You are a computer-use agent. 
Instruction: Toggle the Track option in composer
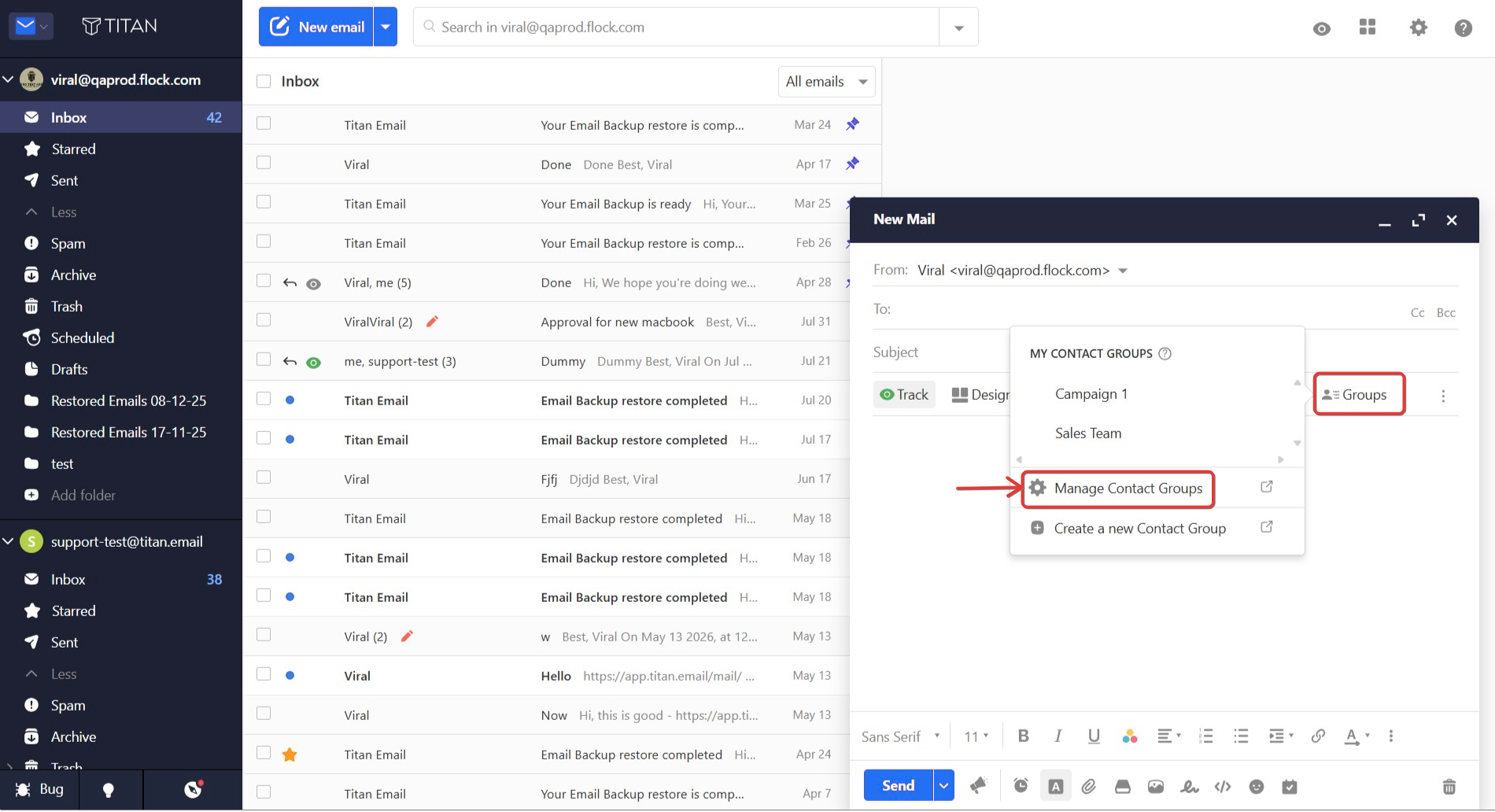pos(904,394)
